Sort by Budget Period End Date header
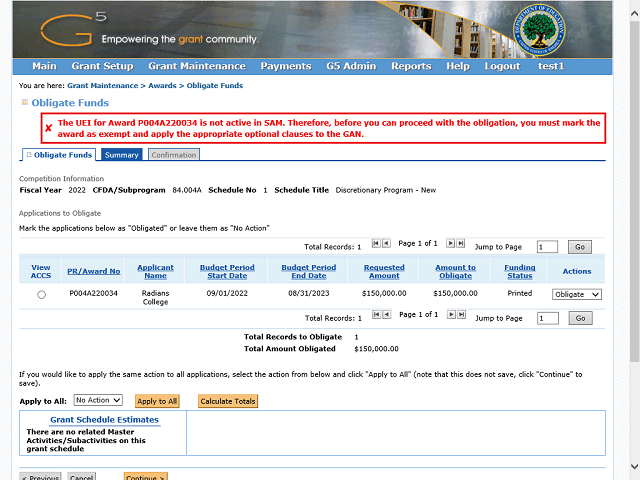 point(309,271)
